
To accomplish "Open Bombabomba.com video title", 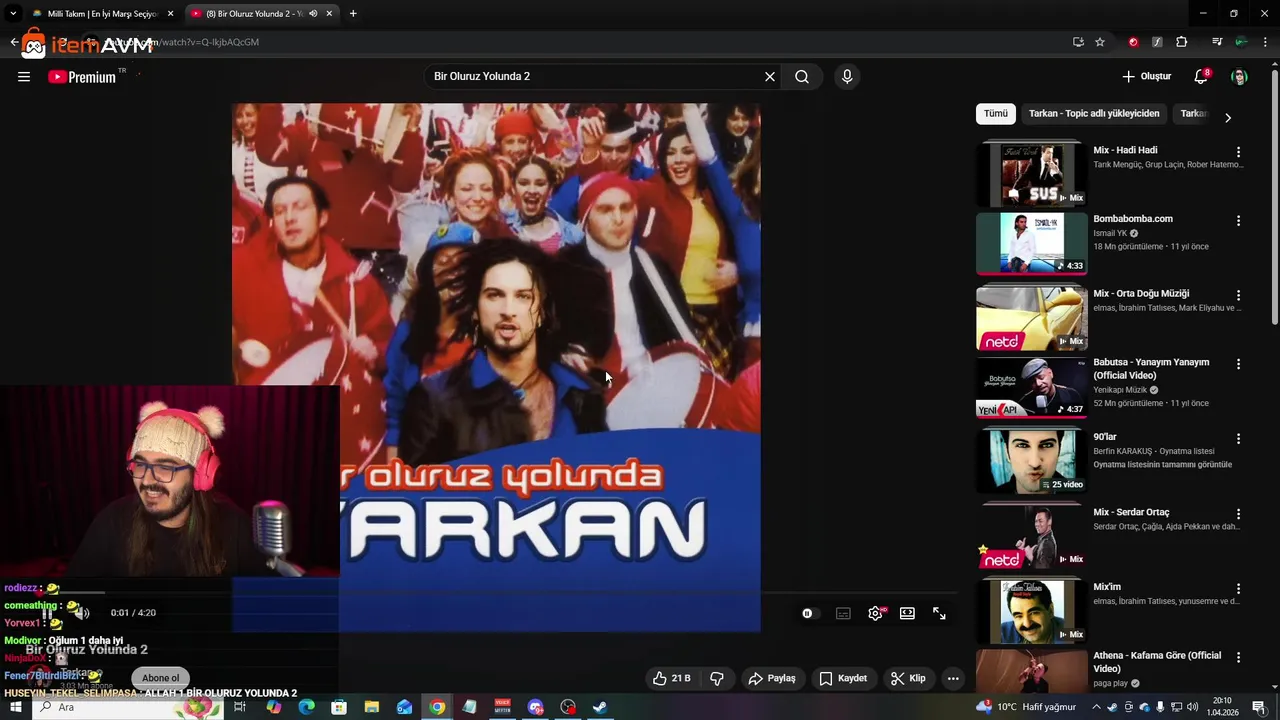I will pos(1133,219).
